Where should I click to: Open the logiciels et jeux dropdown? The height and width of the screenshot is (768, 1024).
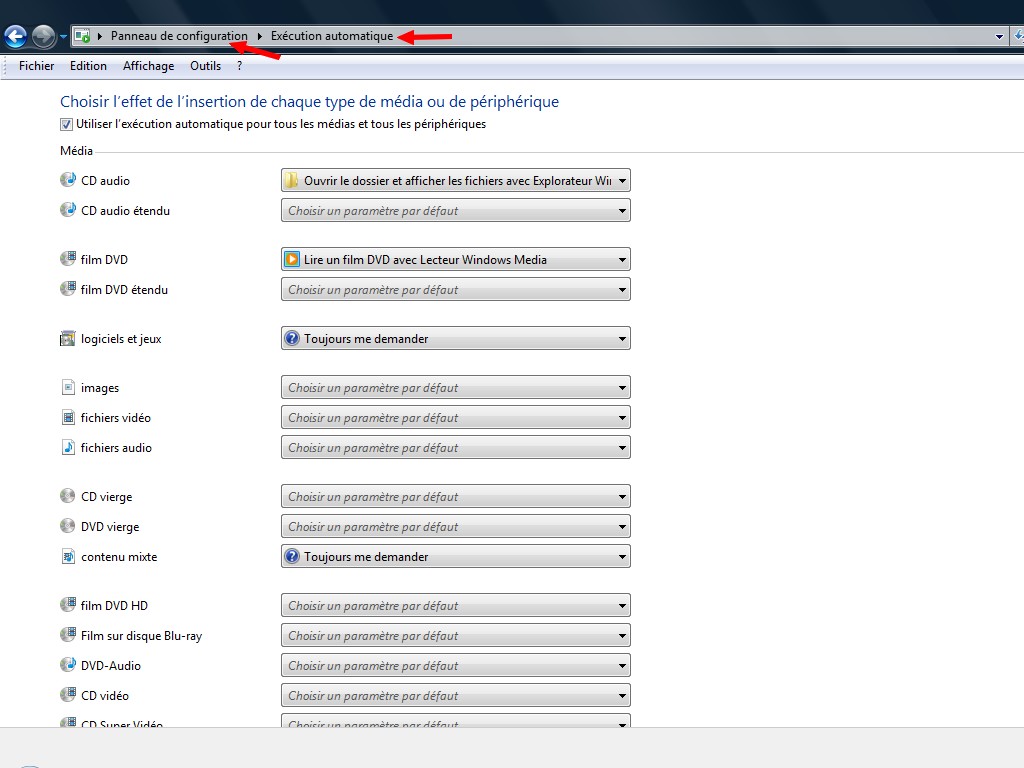tap(455, 339)
